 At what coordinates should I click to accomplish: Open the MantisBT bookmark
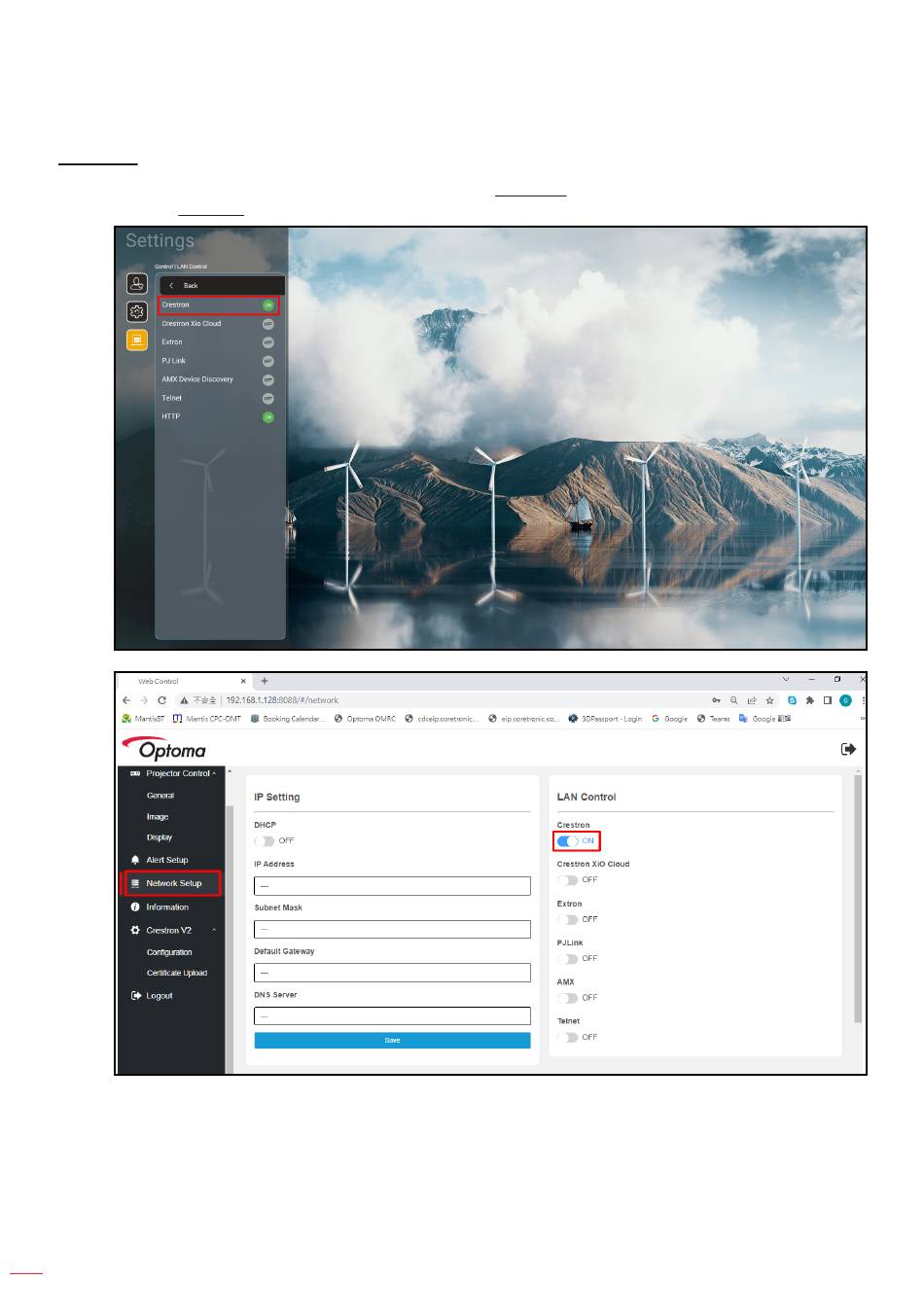coord(143,719)
